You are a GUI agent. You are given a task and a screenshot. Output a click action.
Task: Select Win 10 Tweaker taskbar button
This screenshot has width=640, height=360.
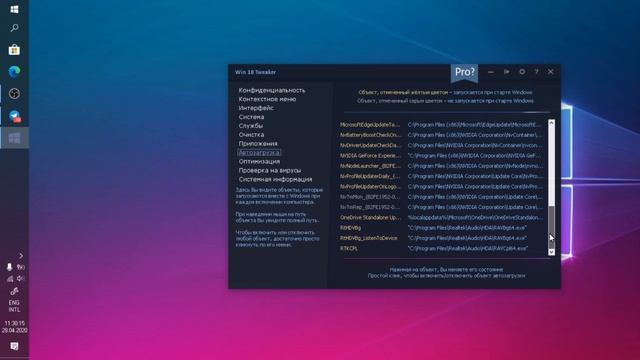pos(14,138)
